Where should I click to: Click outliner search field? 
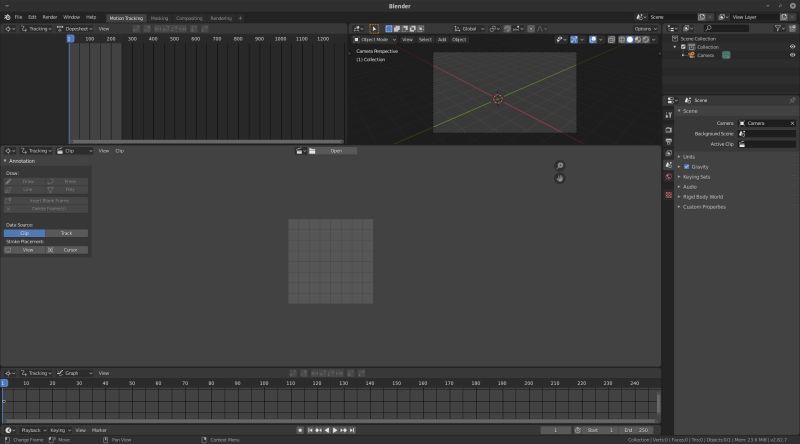[x=727, y=28]
